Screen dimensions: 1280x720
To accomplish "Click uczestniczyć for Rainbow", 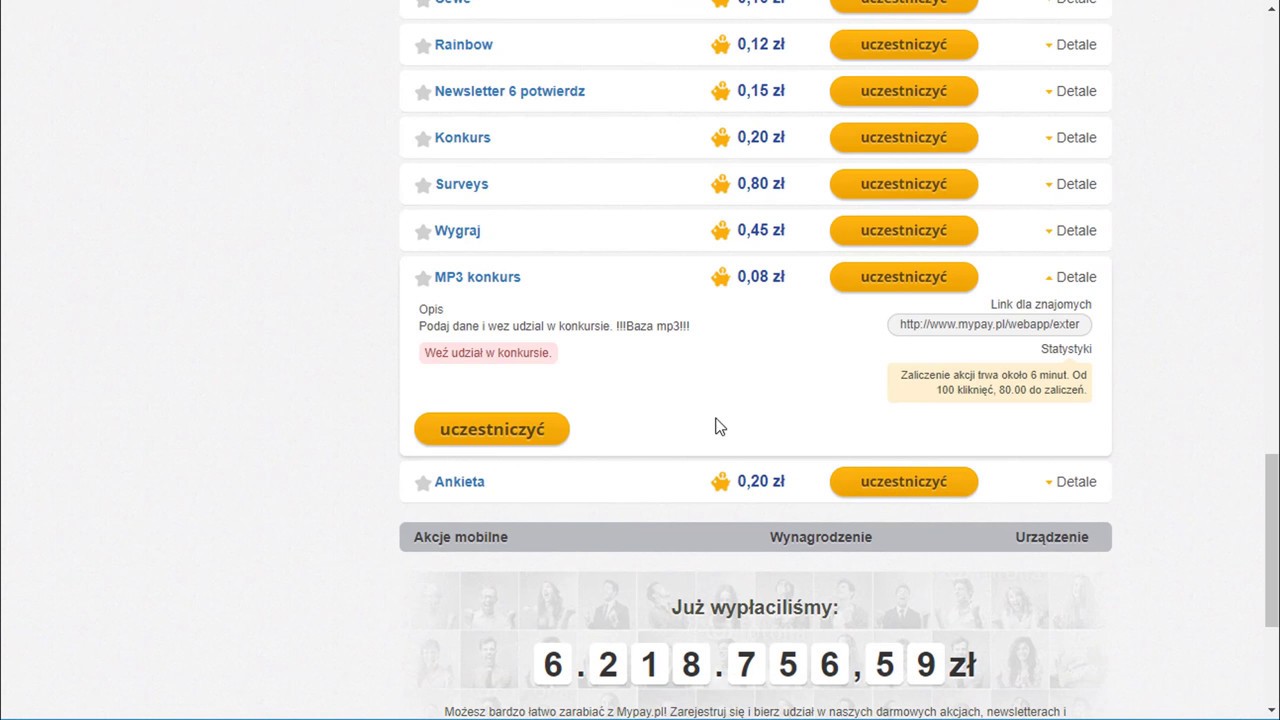I will (x=904, y=45).
